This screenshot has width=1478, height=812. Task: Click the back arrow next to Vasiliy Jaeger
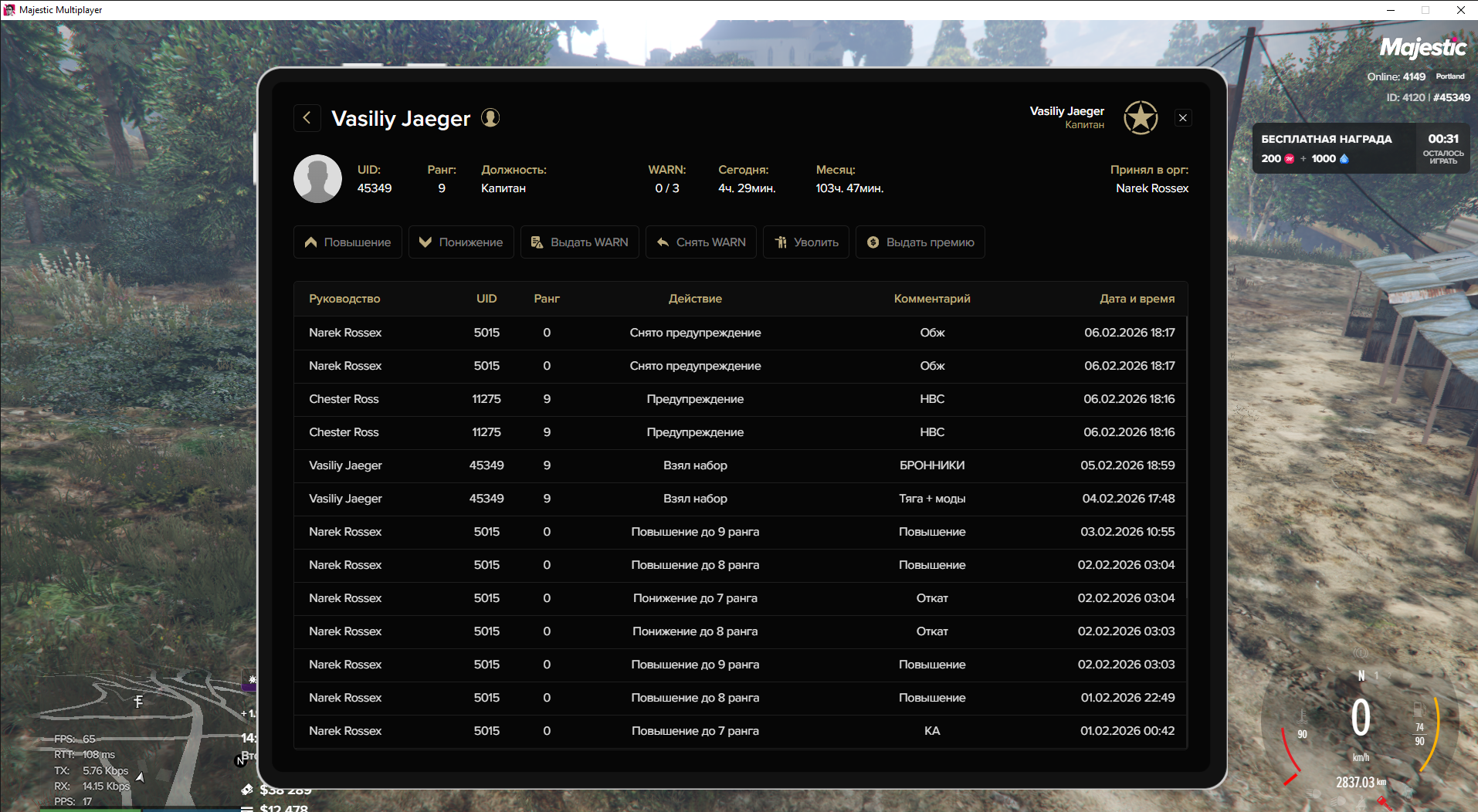pyautogui.click(x=307, y=118)
